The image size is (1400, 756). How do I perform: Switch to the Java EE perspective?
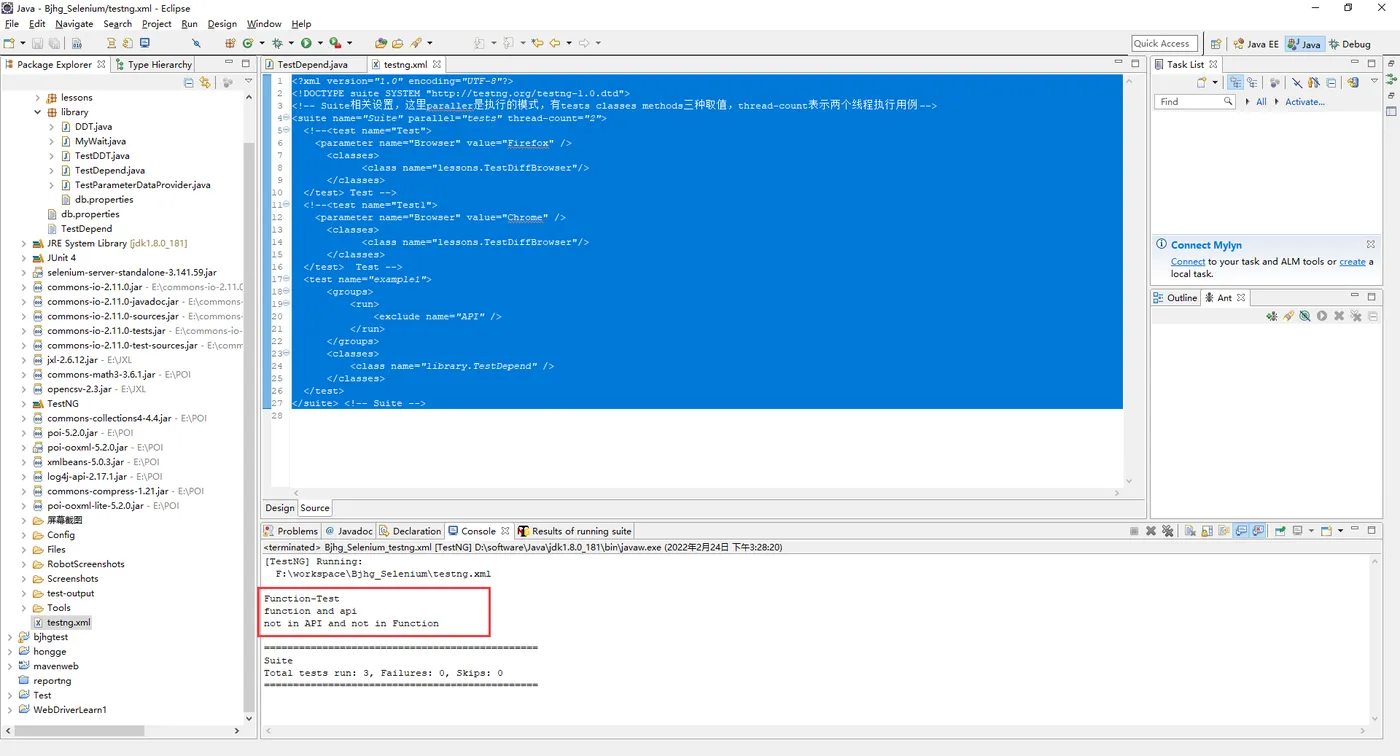point(1256,44)
